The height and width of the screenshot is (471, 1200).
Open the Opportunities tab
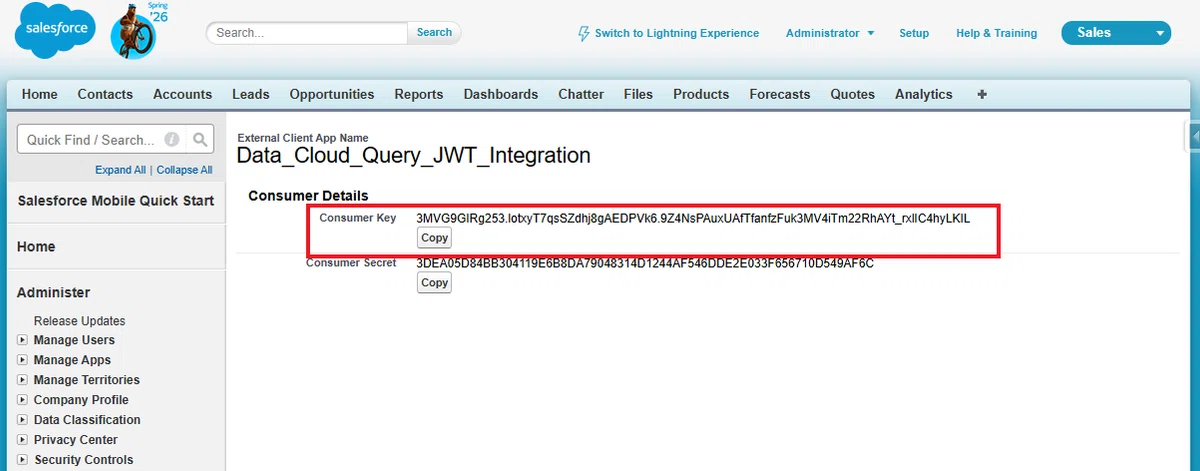[x=332, y=94]
